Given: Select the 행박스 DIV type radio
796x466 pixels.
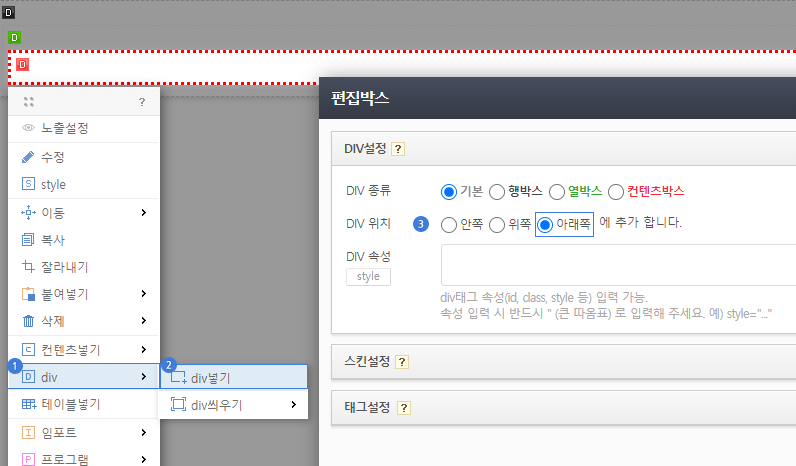Looking at the screenshot, I should point(497,191).
